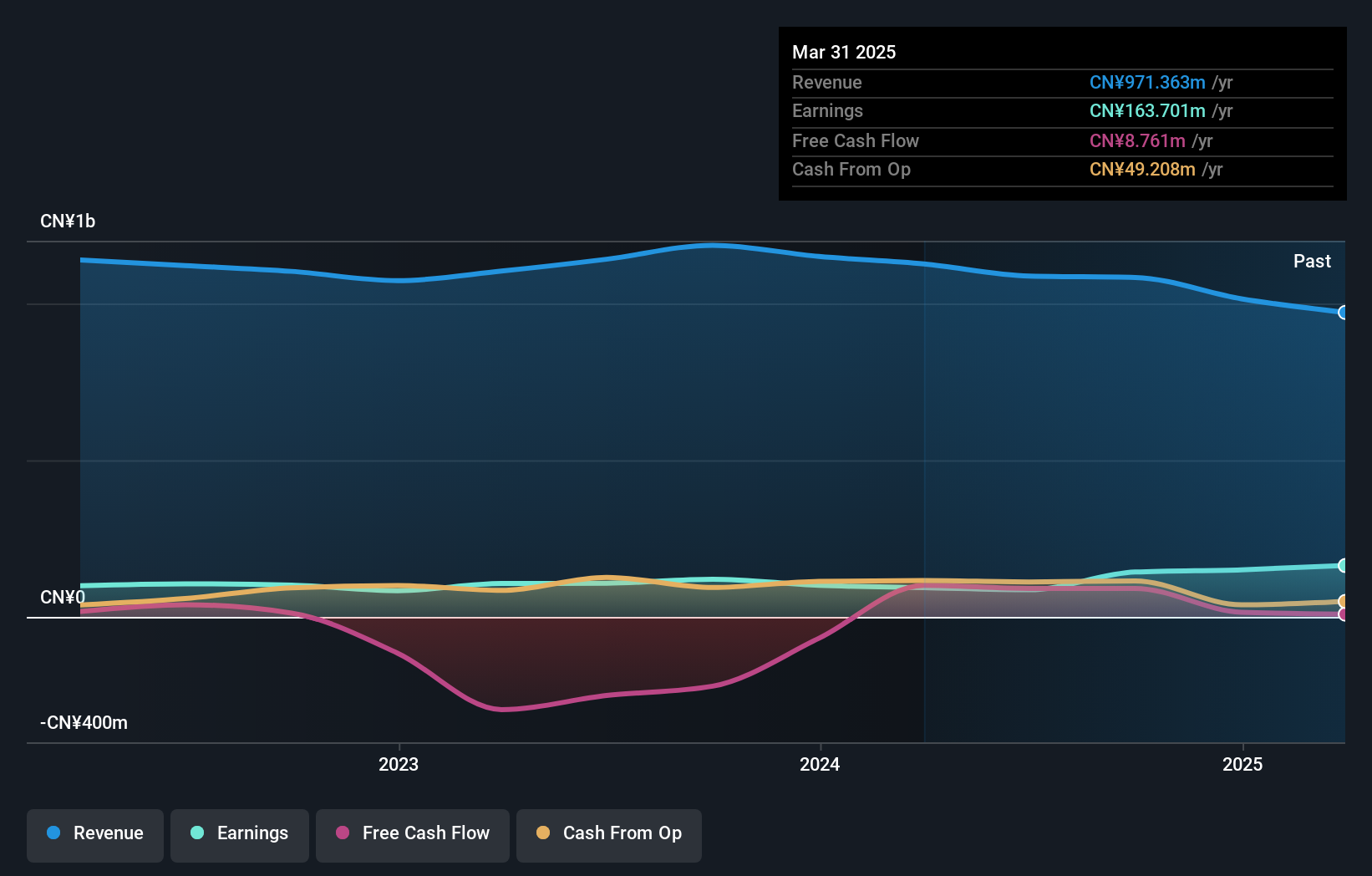The width and height of the screenshot is (1372, 876).
Task: Toggle the Free Cash Flow legend button
Action: pos(413,835)
